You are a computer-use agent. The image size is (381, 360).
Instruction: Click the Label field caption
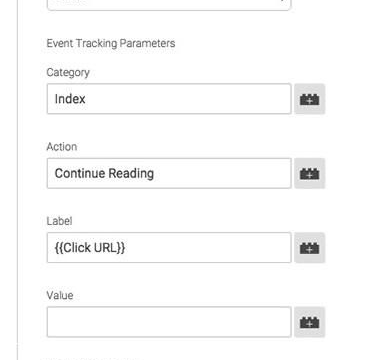(x=59, y=221)
